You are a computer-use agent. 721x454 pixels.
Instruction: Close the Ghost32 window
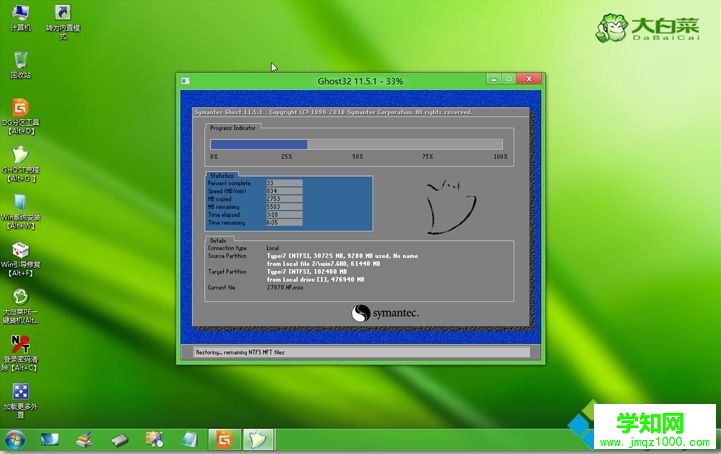coord(529,79)
